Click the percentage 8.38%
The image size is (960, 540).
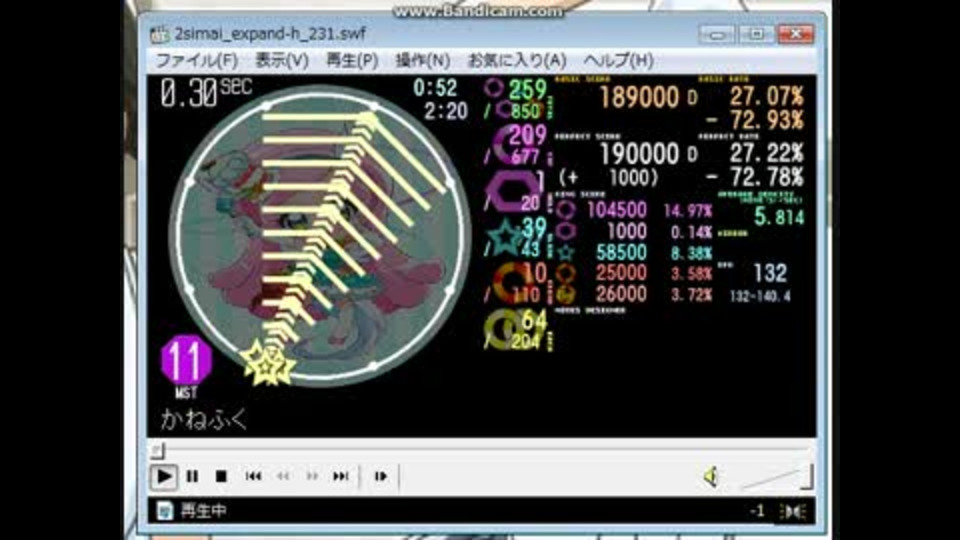(x=692, y=253)
